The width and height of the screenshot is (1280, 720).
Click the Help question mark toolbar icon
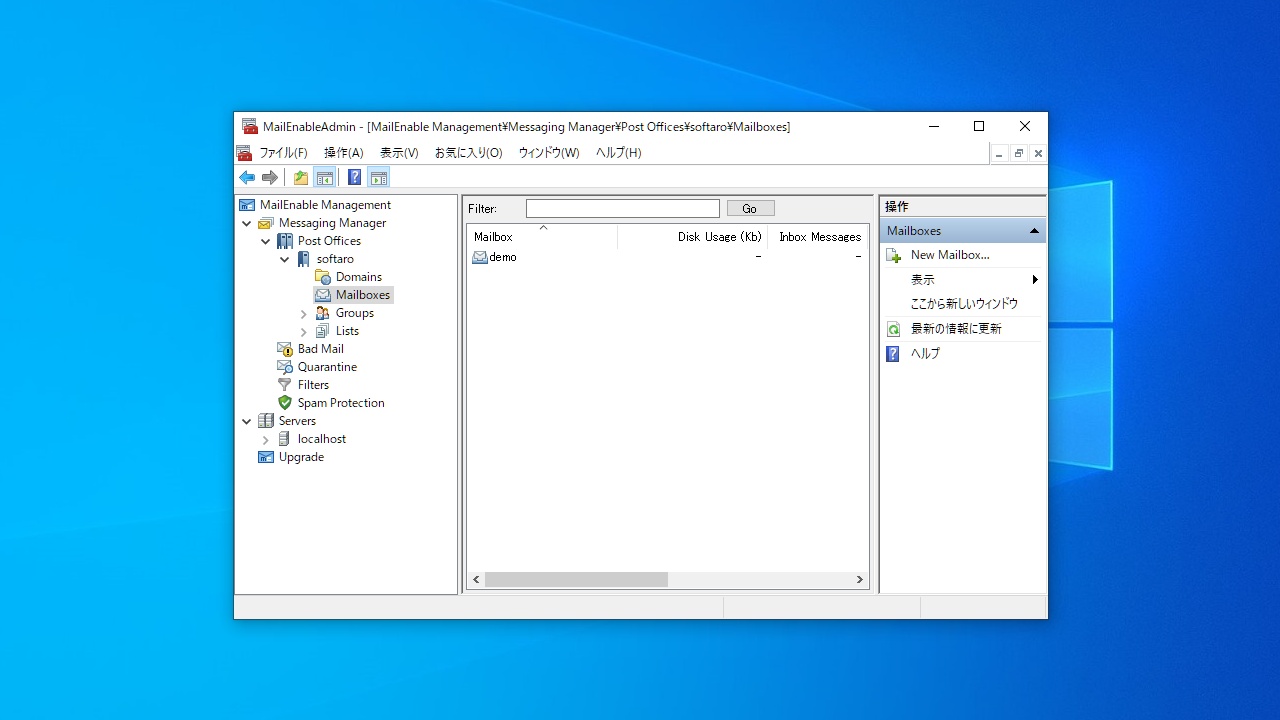coord(354,178)
